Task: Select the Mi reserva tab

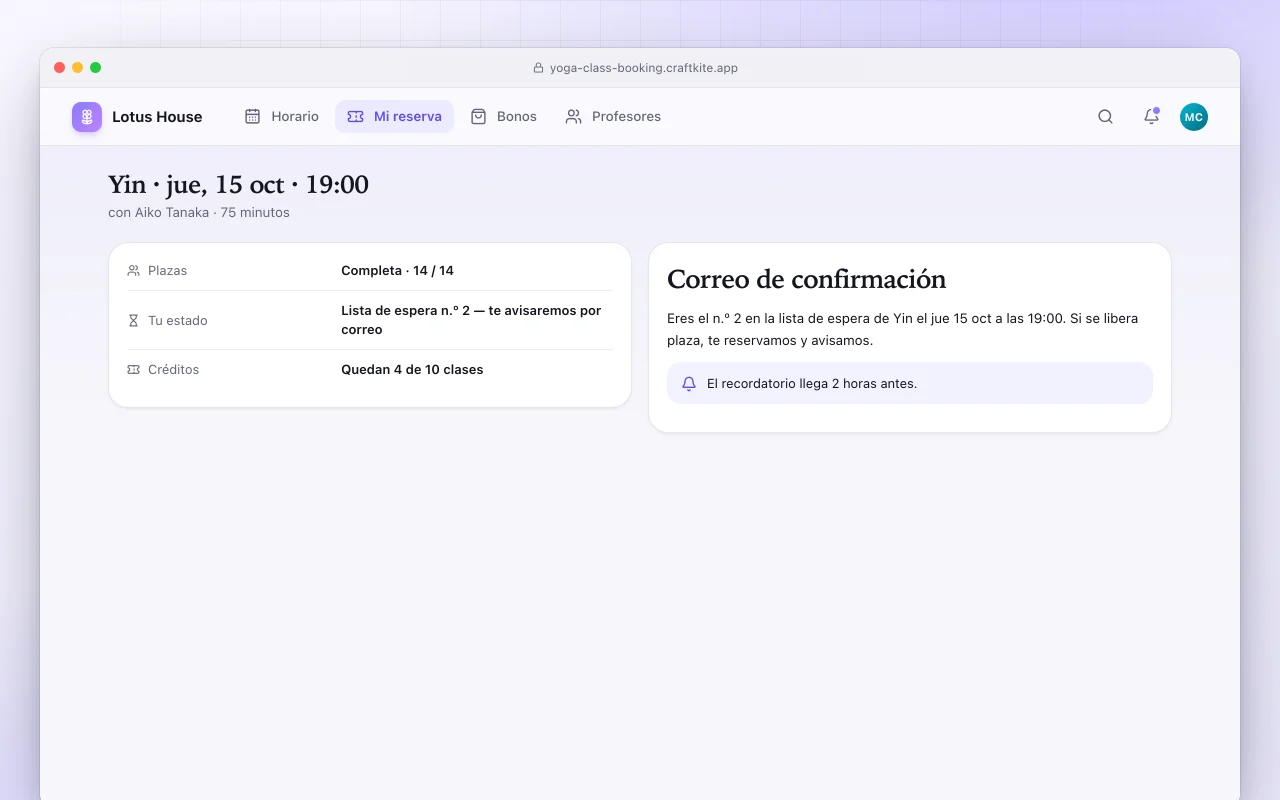Action: click(x=394, y=117)
